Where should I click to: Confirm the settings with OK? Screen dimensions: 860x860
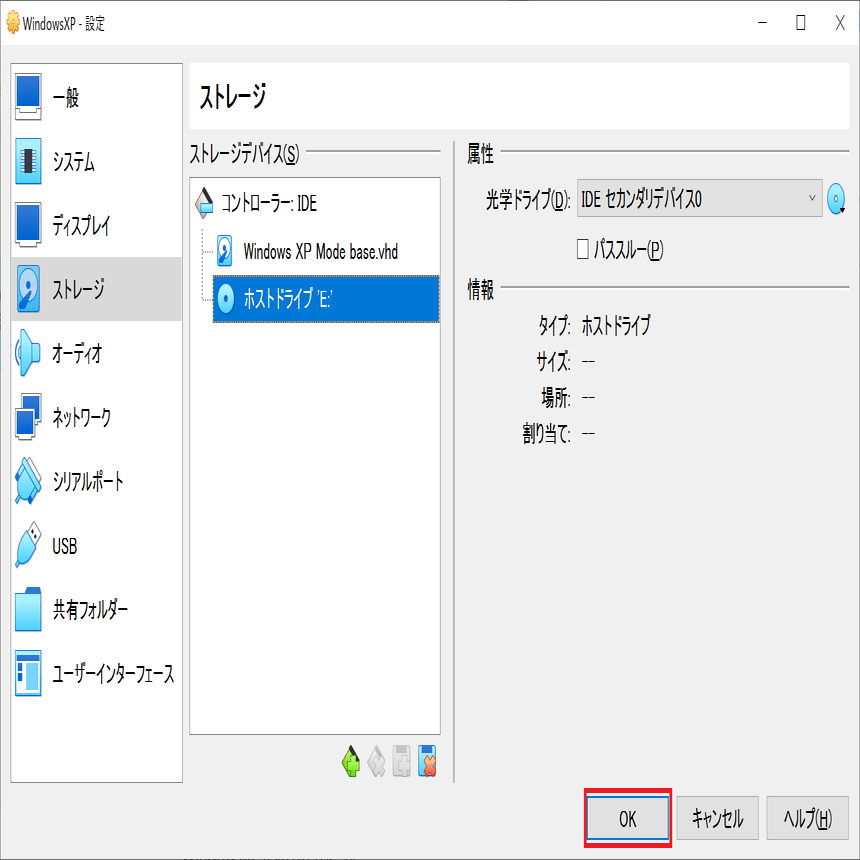[628, 818]
